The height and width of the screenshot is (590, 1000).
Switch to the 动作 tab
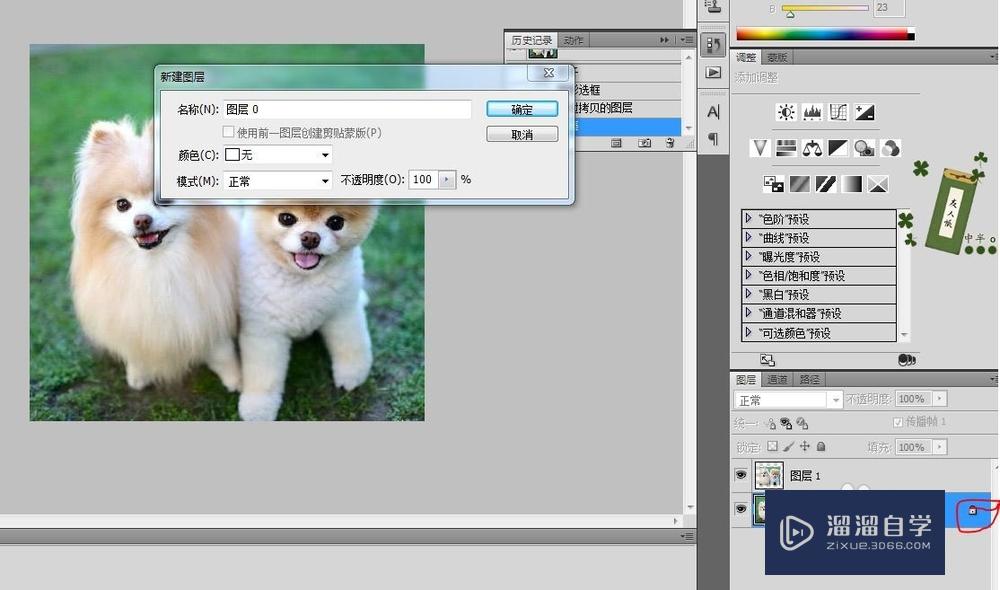[x=573, y=40]
